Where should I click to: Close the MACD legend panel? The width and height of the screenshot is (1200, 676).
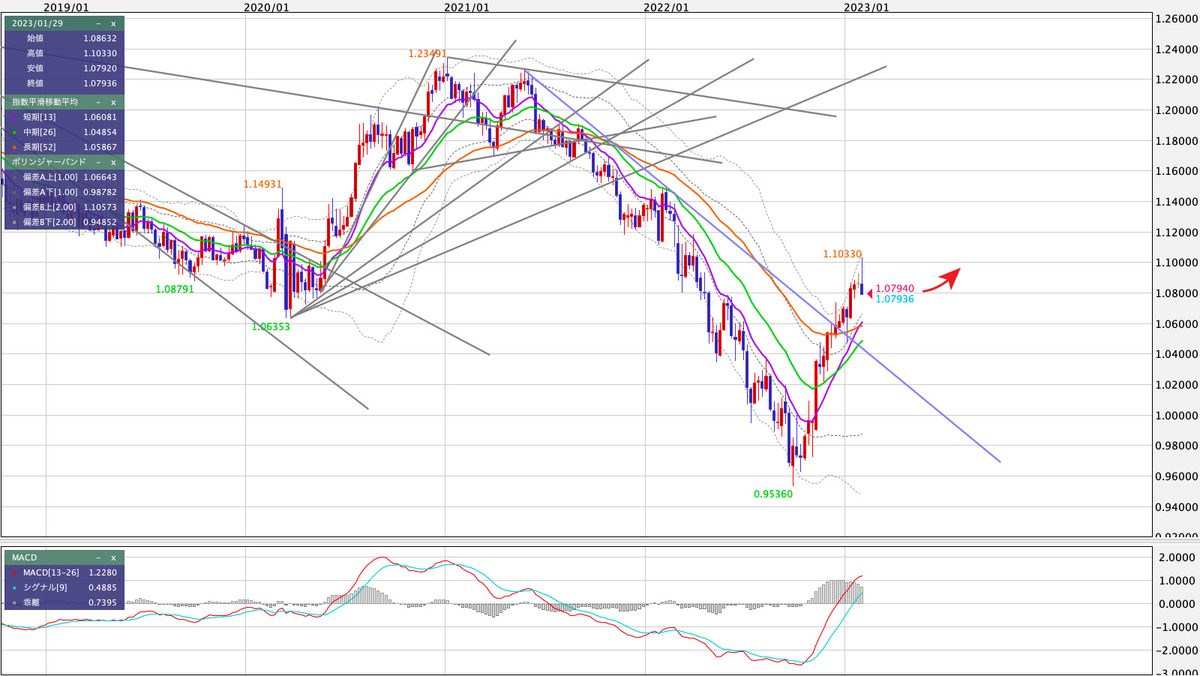(x=113, y=557)
